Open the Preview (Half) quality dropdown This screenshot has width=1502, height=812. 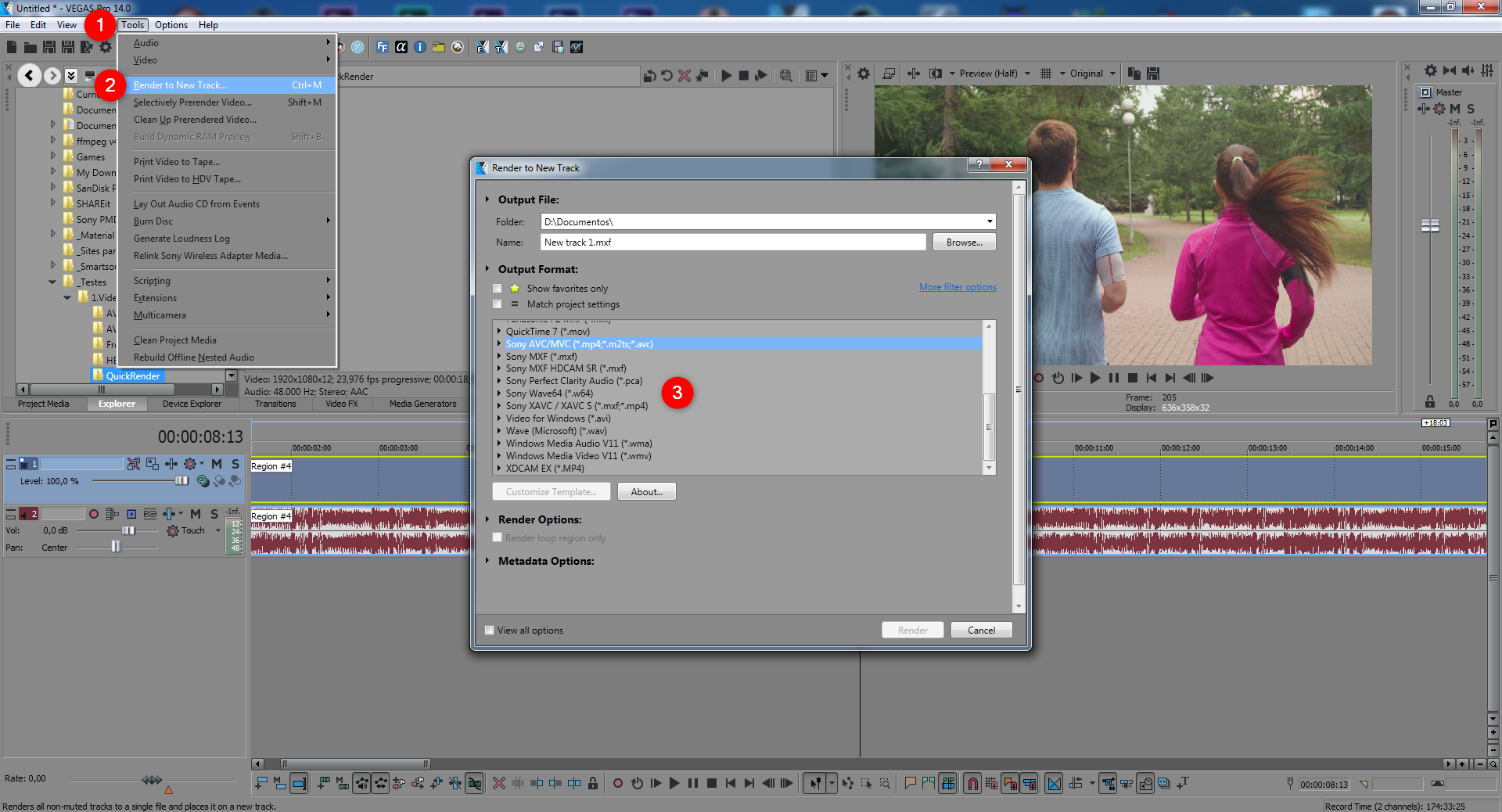(1026, 74)
